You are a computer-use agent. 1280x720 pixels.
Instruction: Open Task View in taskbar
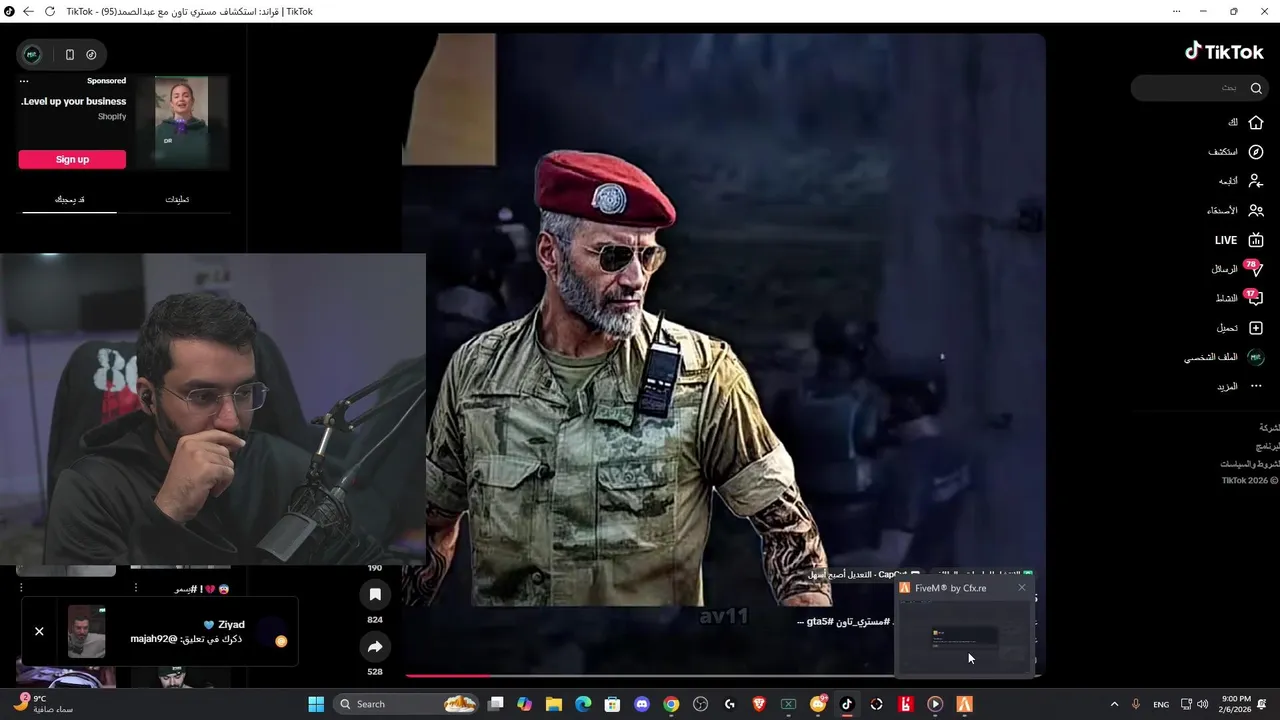(496, 704)
